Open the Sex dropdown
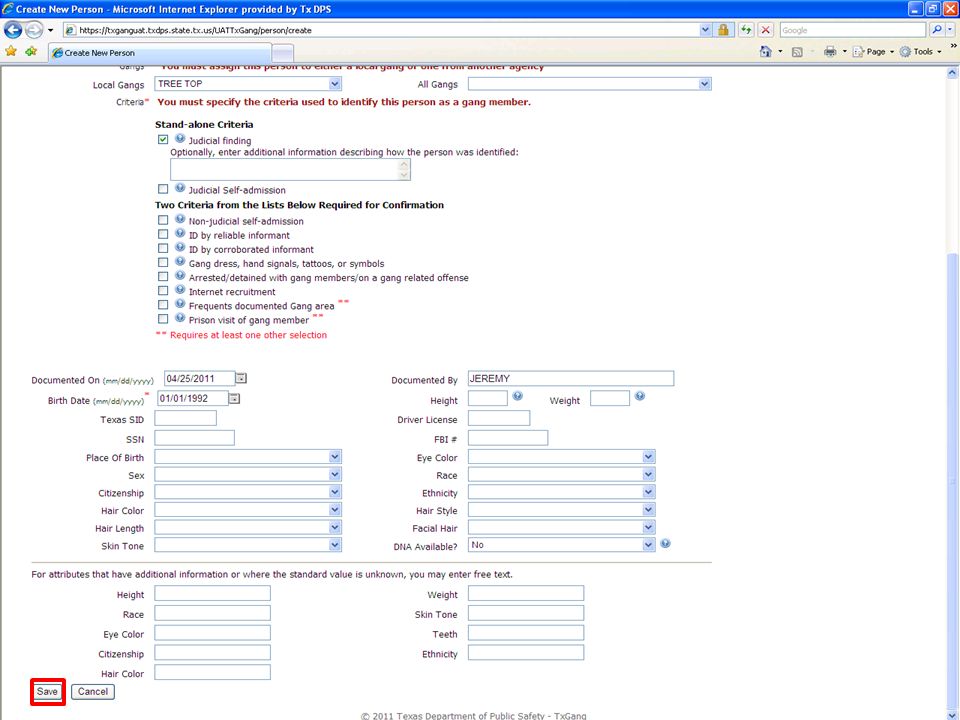The image size is (960, 720). tap(248, 474)
